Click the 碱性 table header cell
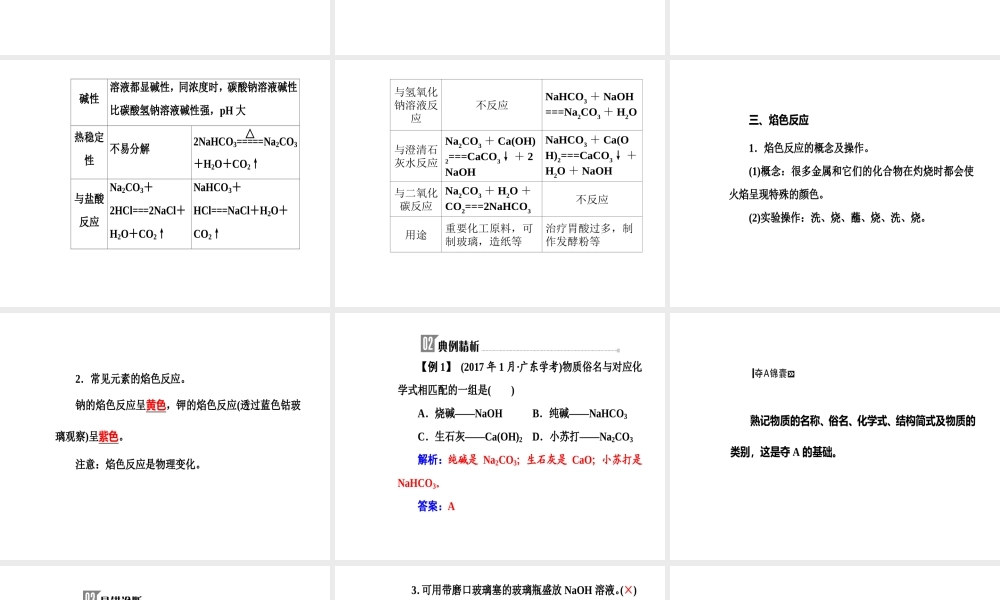Screen dimensions: 1000x600 point(88,99)
